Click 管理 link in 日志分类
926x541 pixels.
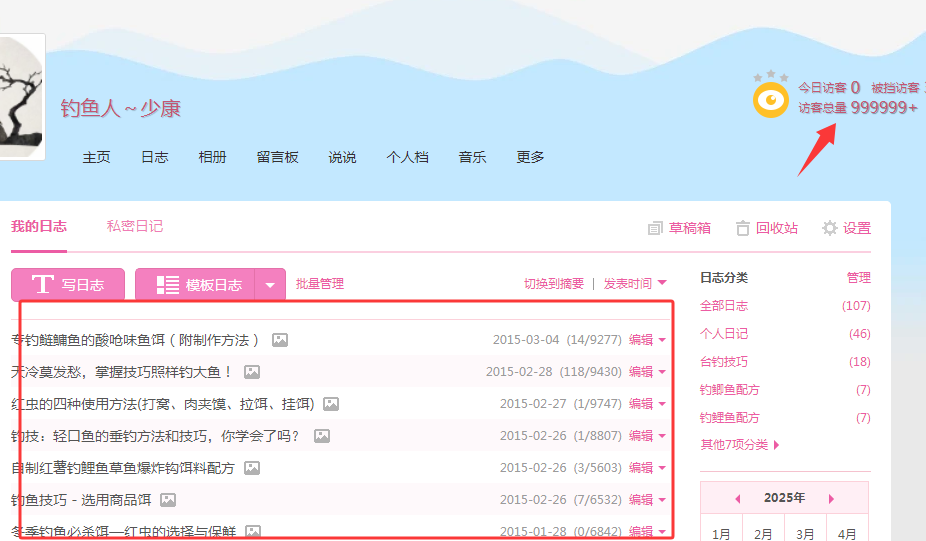(859, 278)
